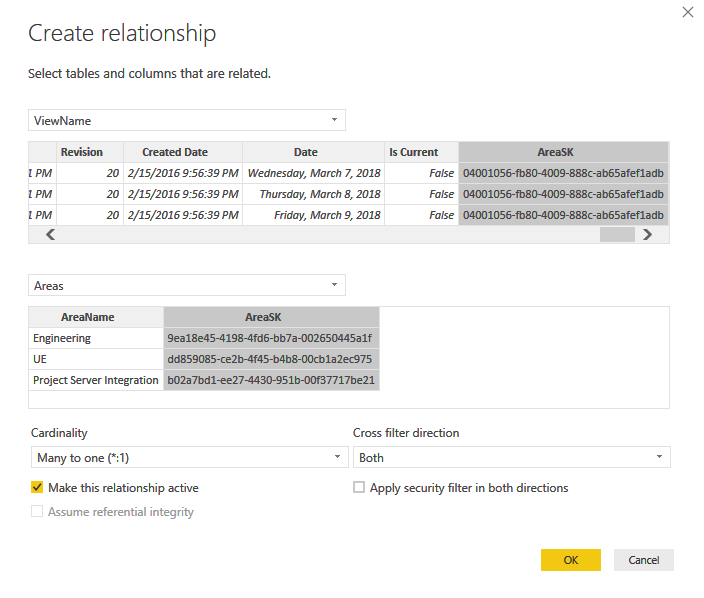
Task: Click the right scroll arrow of ViewName table
Action: coord(647,234)
